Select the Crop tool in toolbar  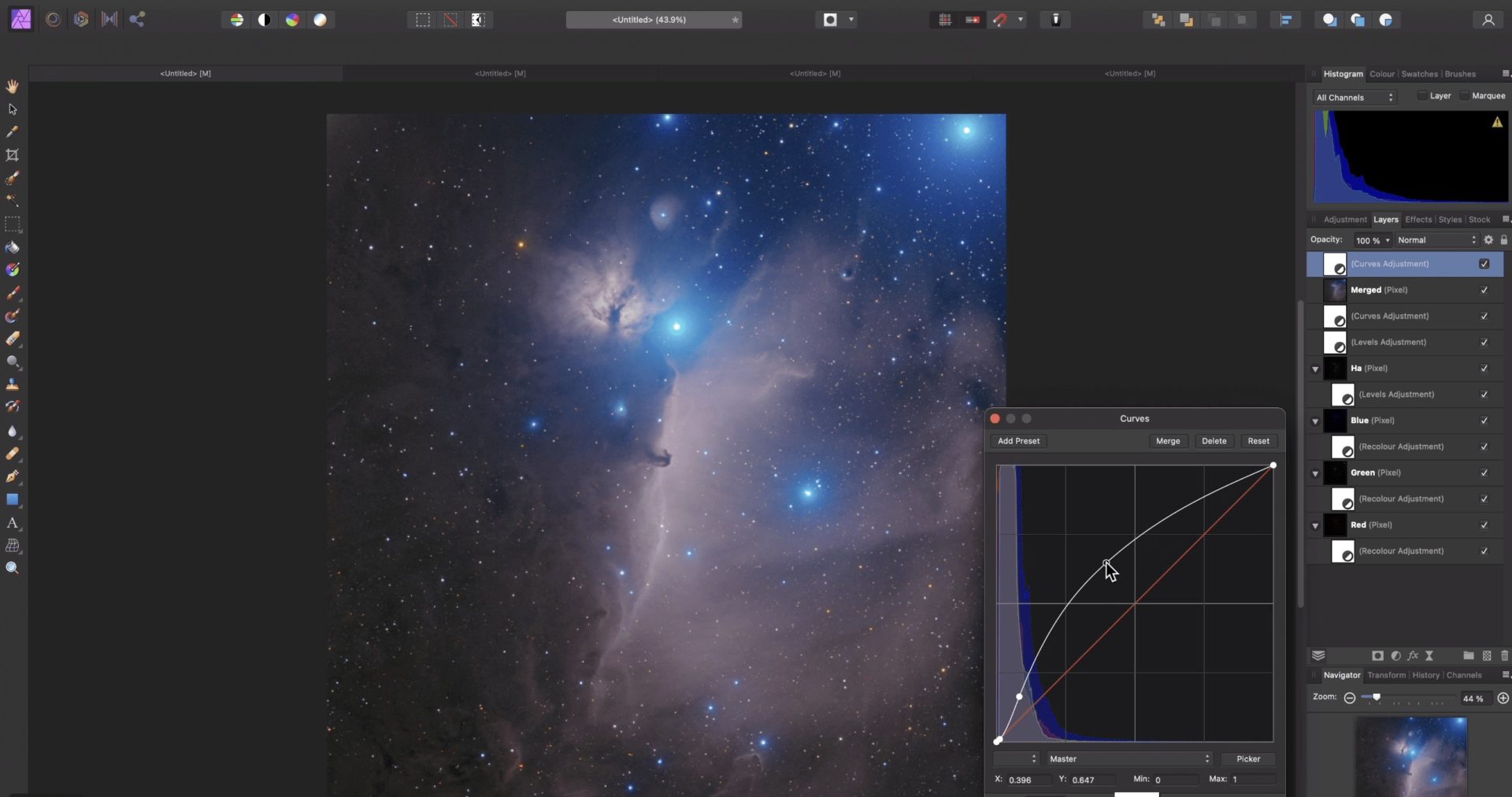pyautogui.click(x=13, y=155)
